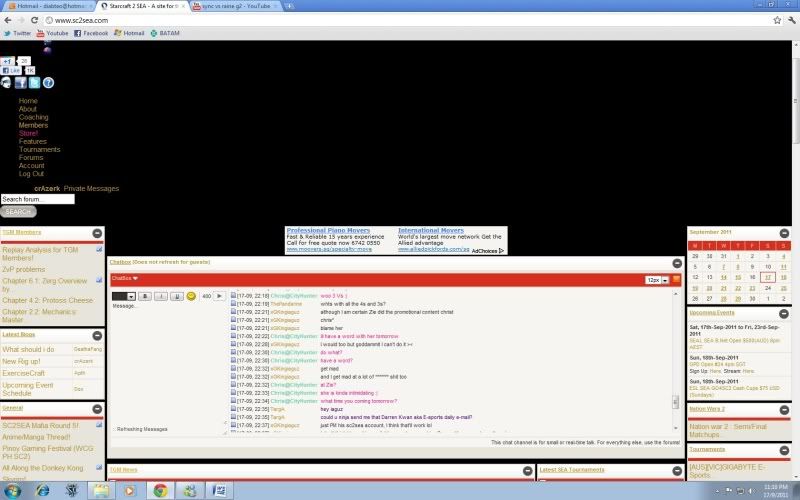Click the Facebook icon below Like button
This screenshot has width=800, height=500.
20,83
